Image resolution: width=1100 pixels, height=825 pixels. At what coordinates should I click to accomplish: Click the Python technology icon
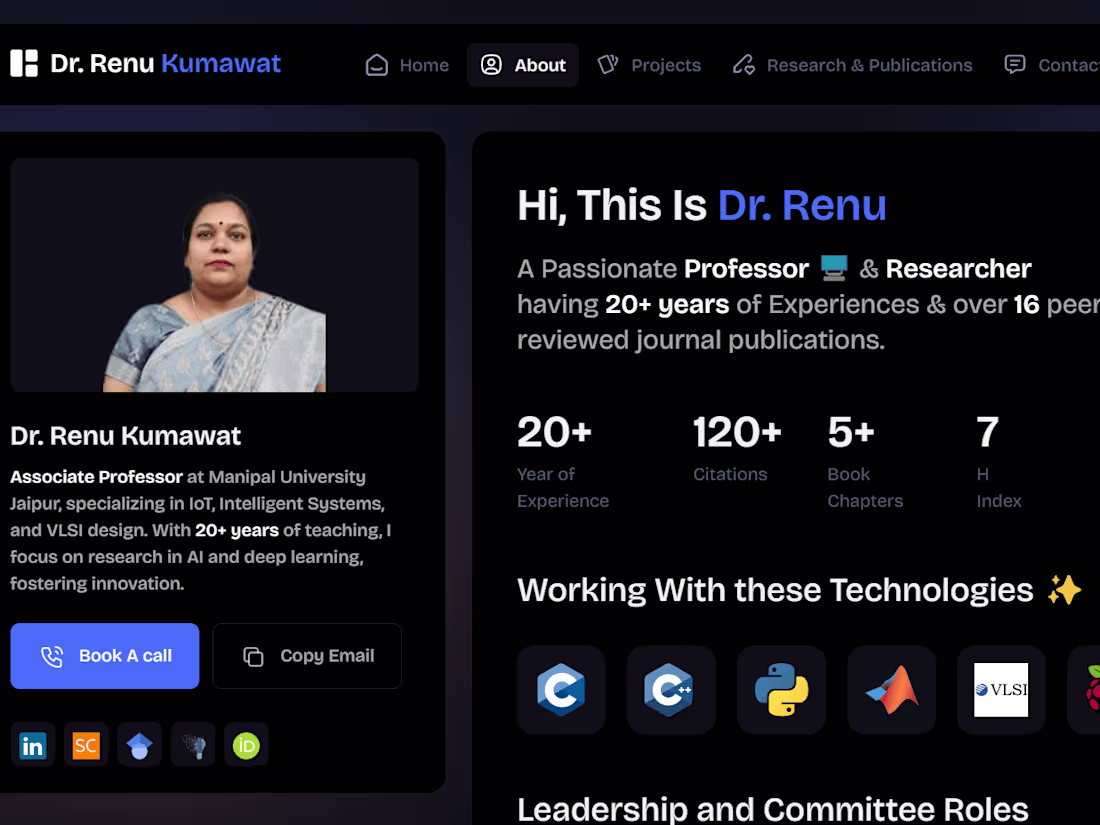pos(782,690)
